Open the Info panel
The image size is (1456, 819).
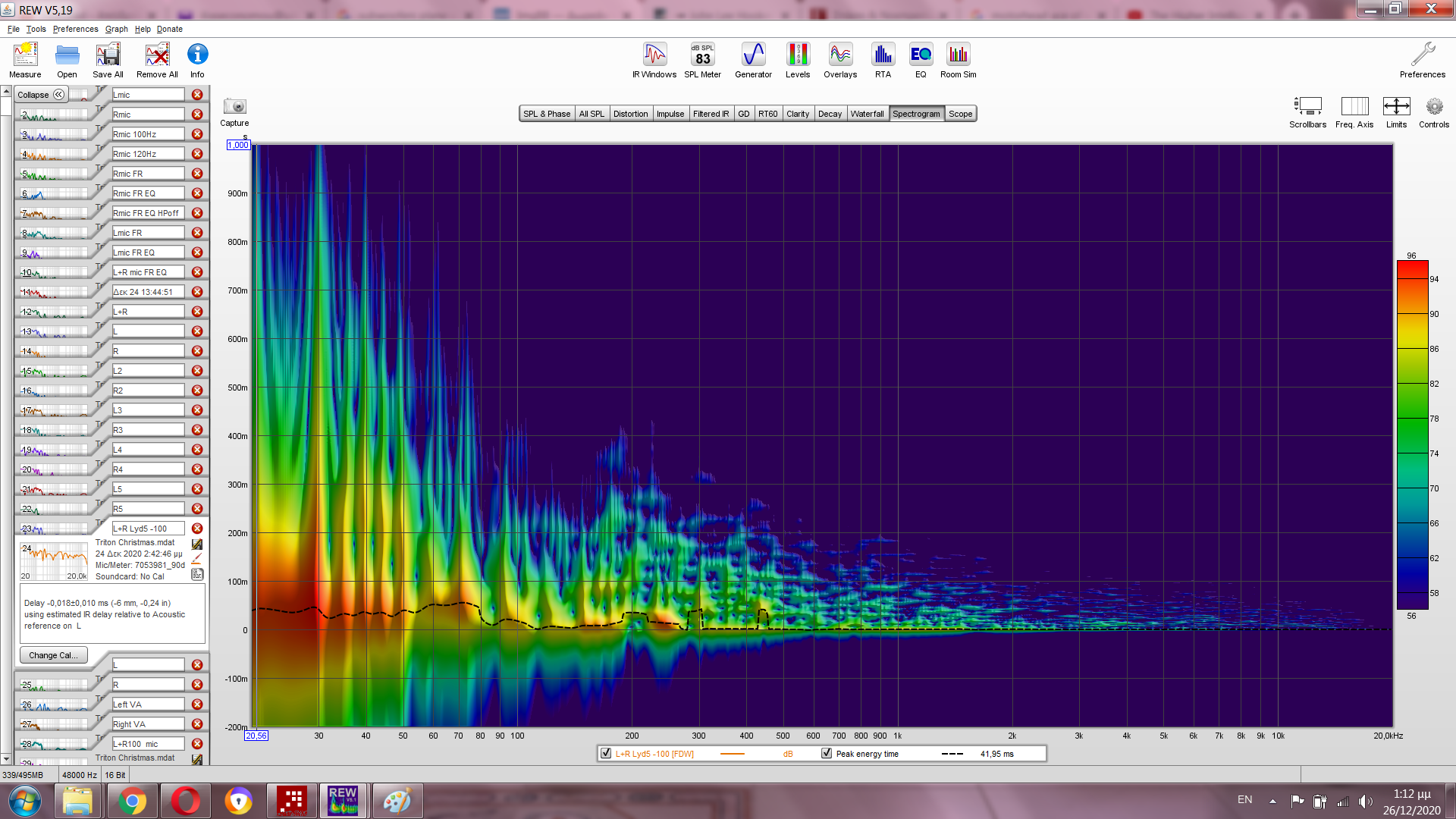click(x=197, y=60)
